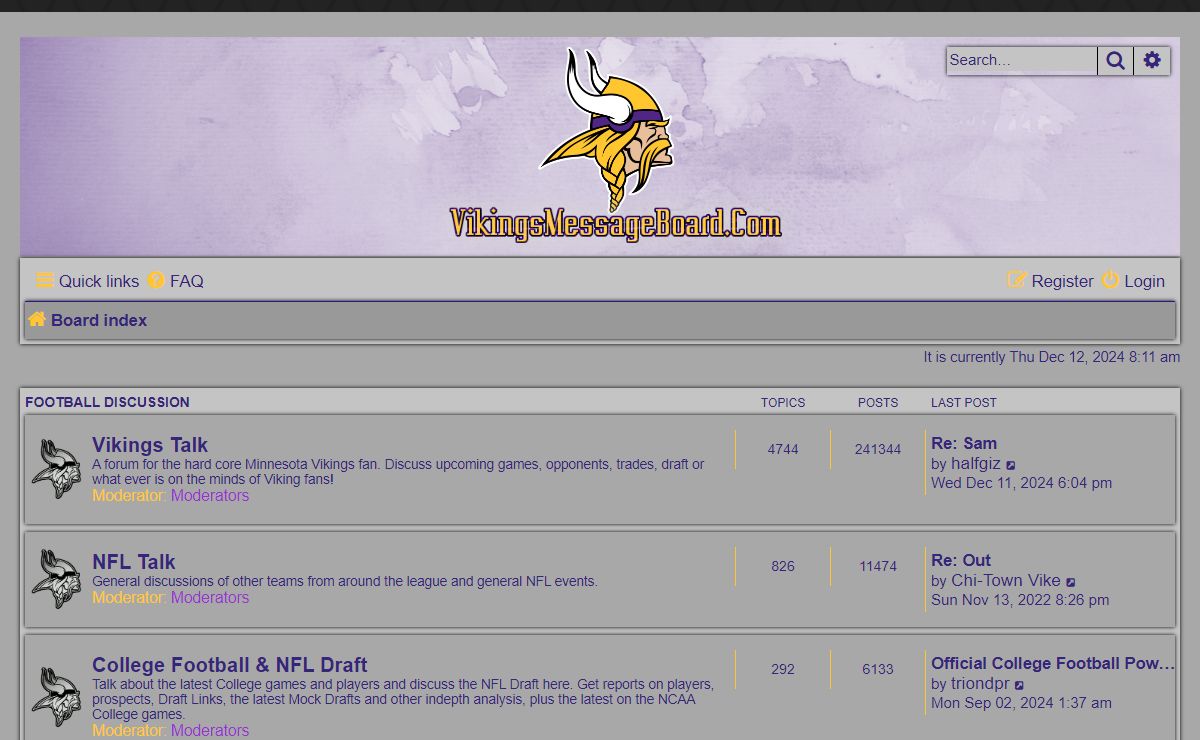Click the Vikings Talk forum helmet icon
The width and height of the screenshot is (1200, 740).
tap(56, 469)
